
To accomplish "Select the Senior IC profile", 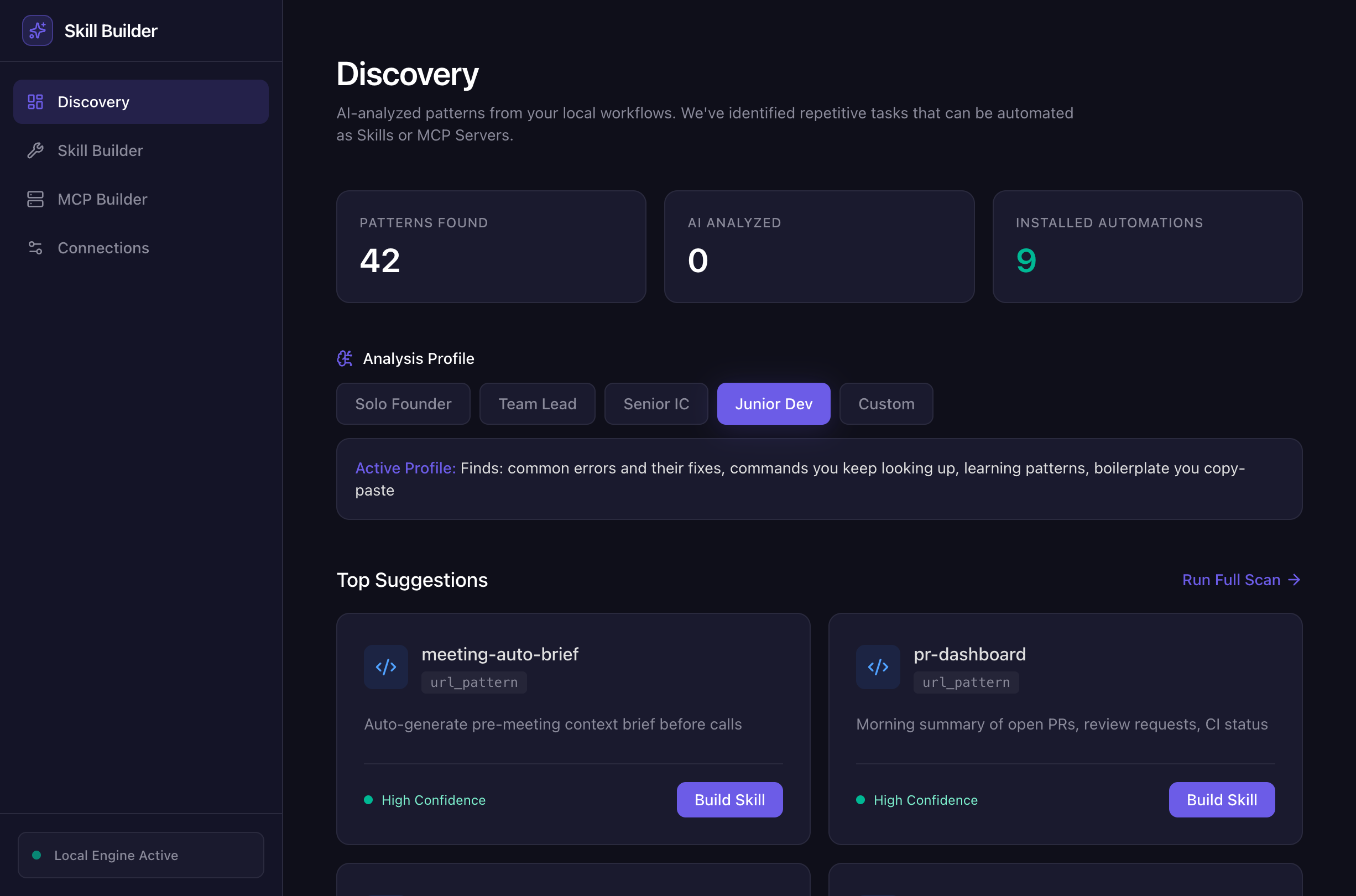I will coord(656,404).
